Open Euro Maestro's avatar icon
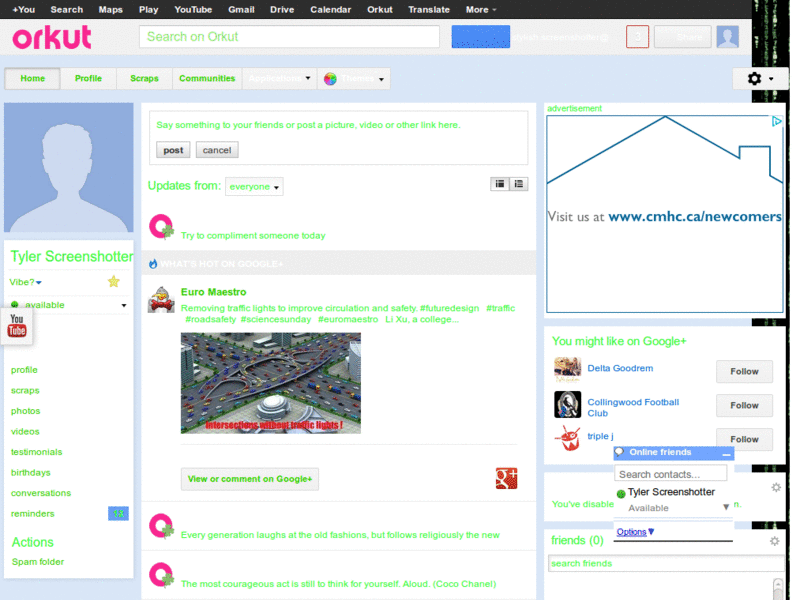 pyautogui.click(x=161, y=299)
